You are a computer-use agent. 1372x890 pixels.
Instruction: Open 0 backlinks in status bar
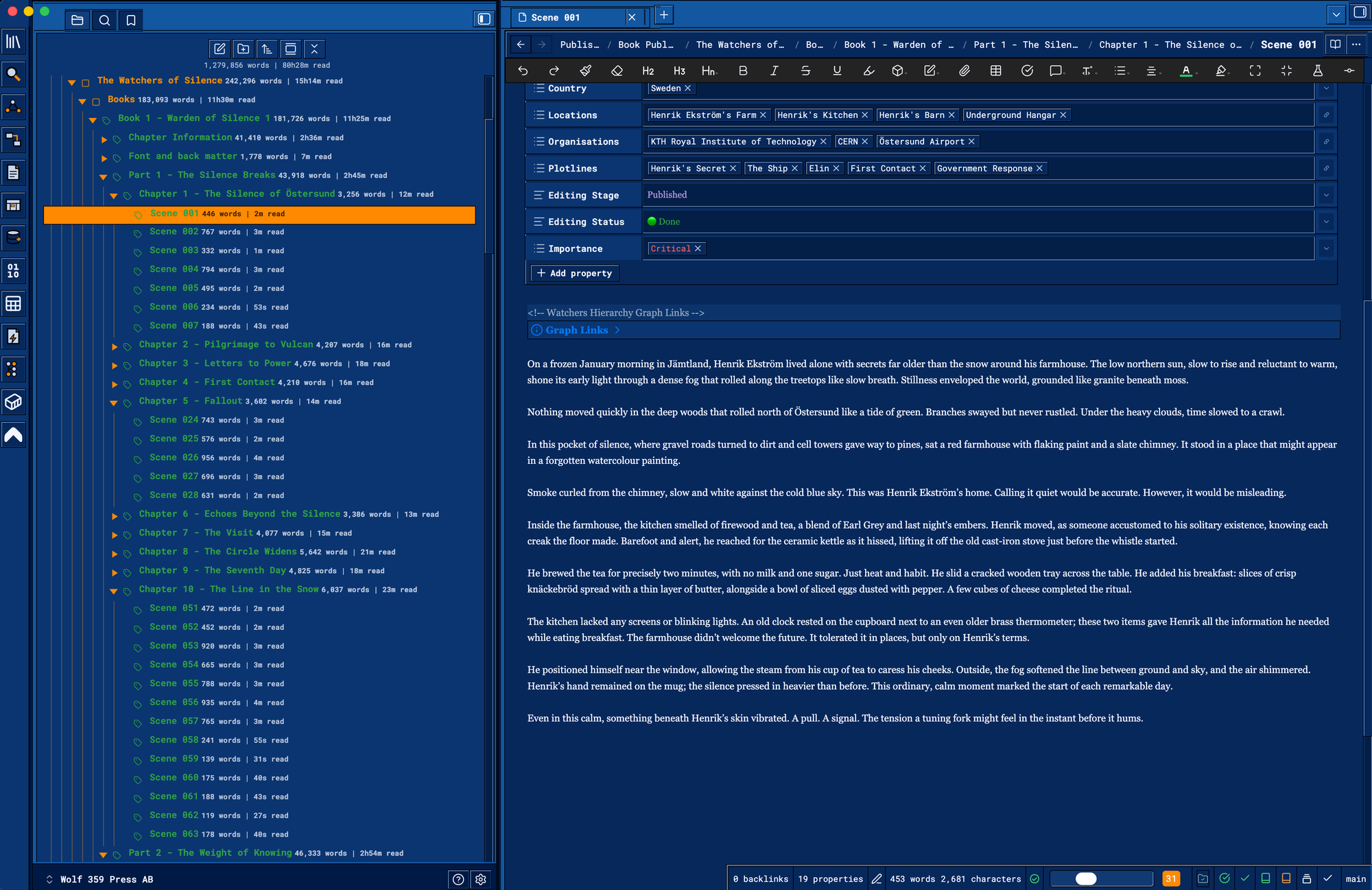pyautogui.click(x=760, y=879)
